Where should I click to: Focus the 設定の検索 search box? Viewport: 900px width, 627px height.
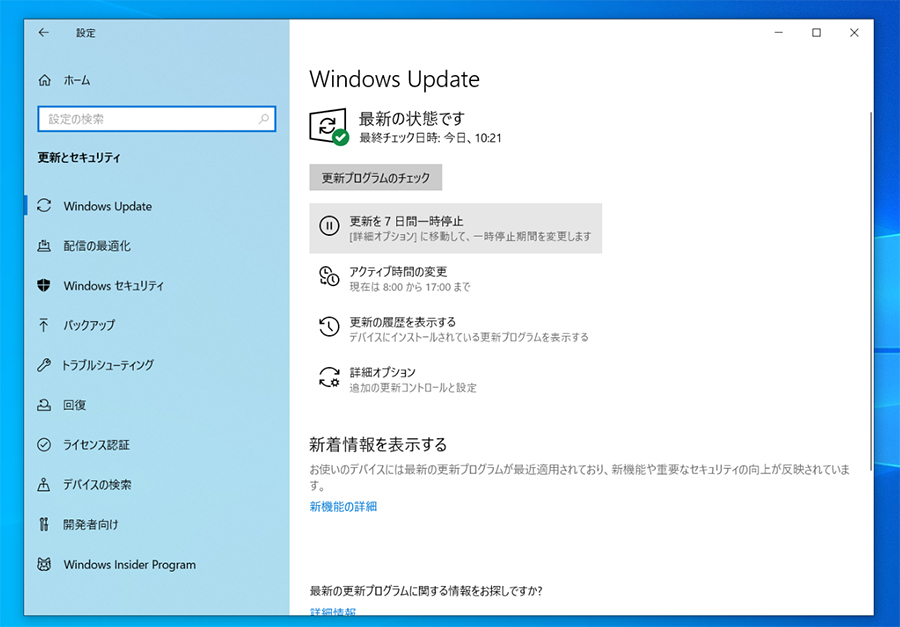(157, 119)
